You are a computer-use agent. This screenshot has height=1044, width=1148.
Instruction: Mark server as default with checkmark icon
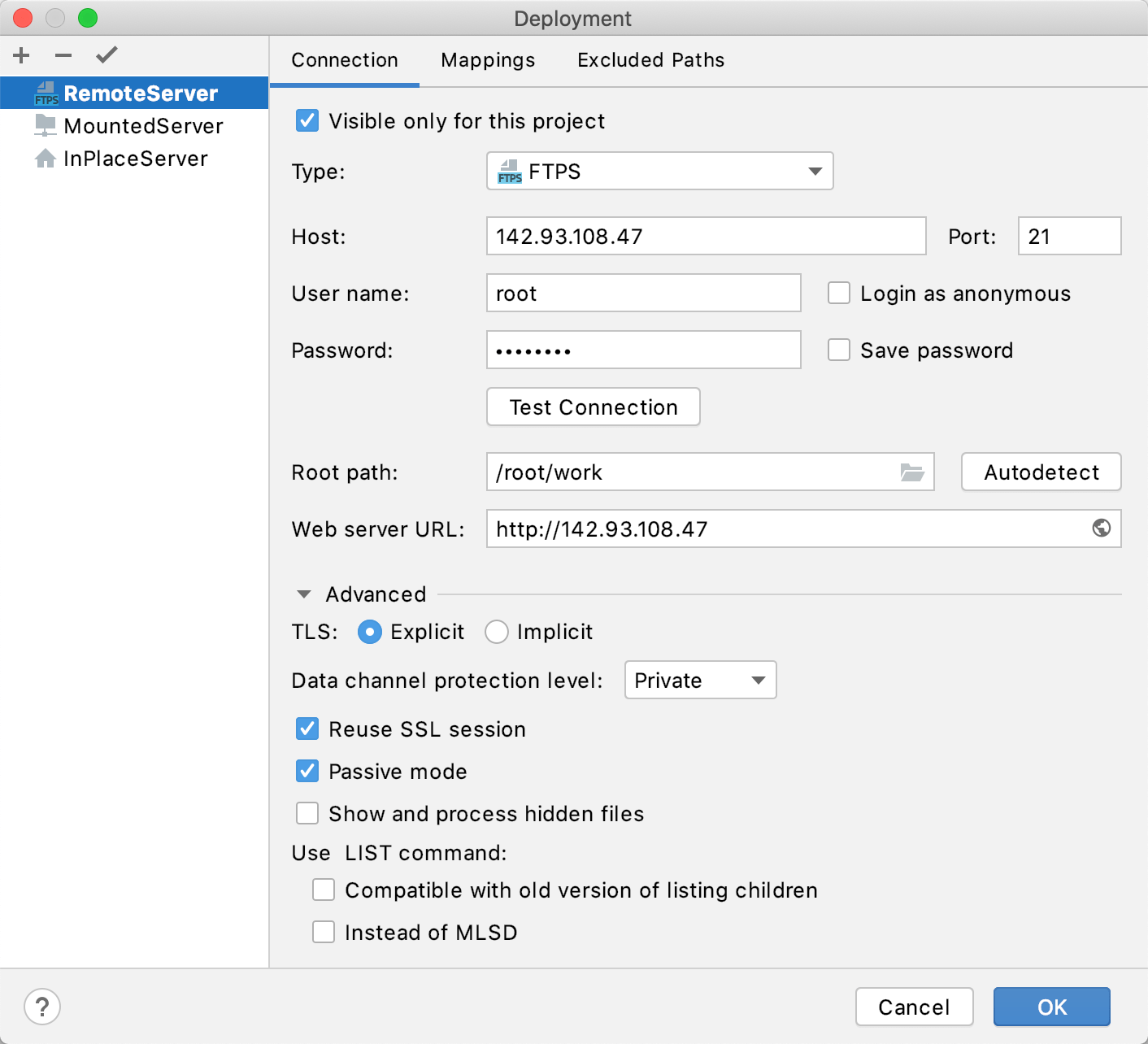[105, 55]
